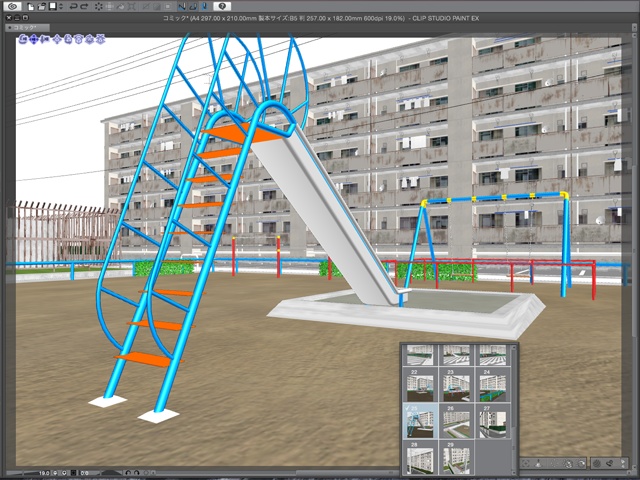Screen dimensions: 640x480
Task: Click the clear-outside-selection toolbar icon
Action: point(109,7)
